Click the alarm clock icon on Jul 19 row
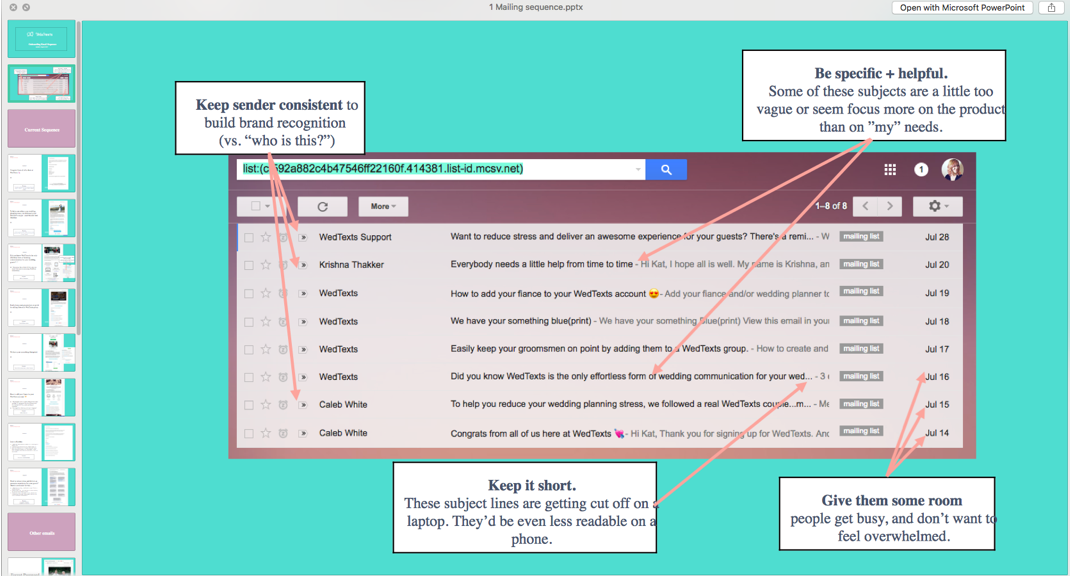Viewport: 1070px width, 576px height. [x=283, y=293]
